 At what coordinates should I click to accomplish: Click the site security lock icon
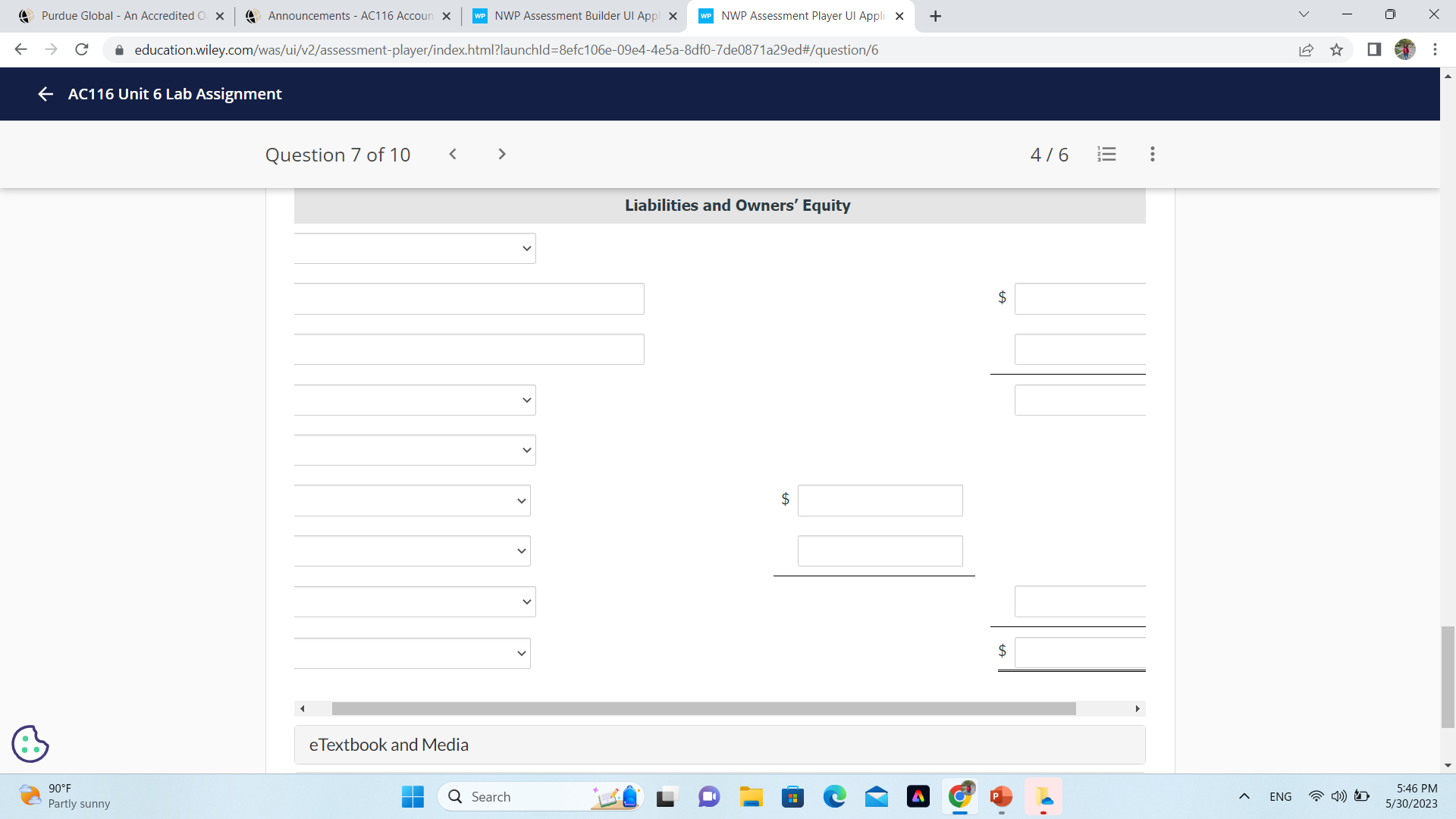119,49
